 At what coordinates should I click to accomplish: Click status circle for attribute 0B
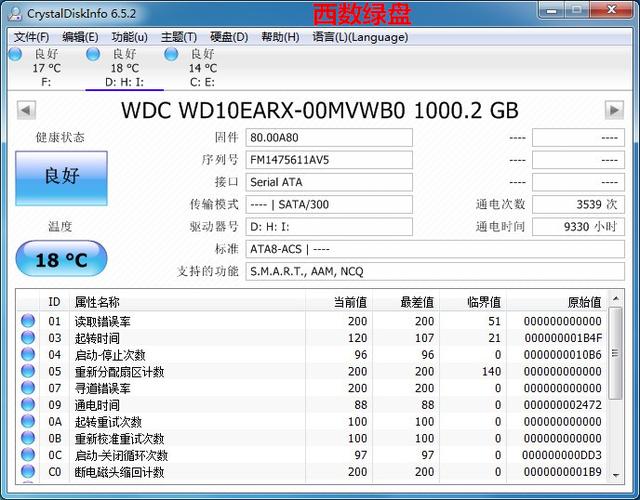pos(28,438)
